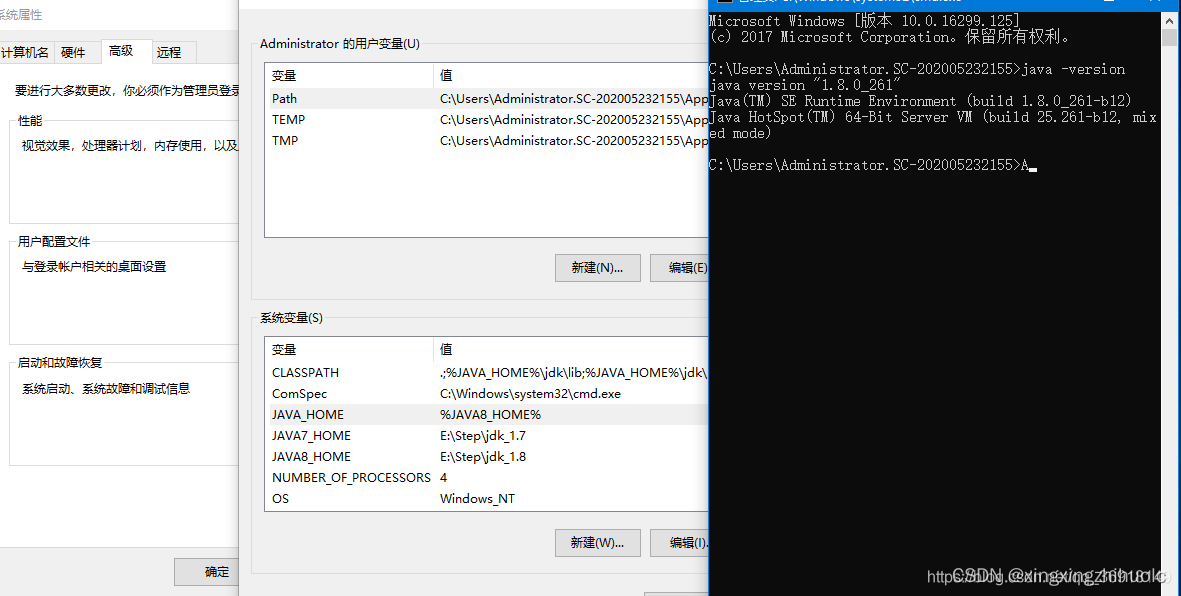This screenshot has width=1181, height=596.
Task: Select the JAVA7_HOME system variable
Action: click(x=488, y=436)
